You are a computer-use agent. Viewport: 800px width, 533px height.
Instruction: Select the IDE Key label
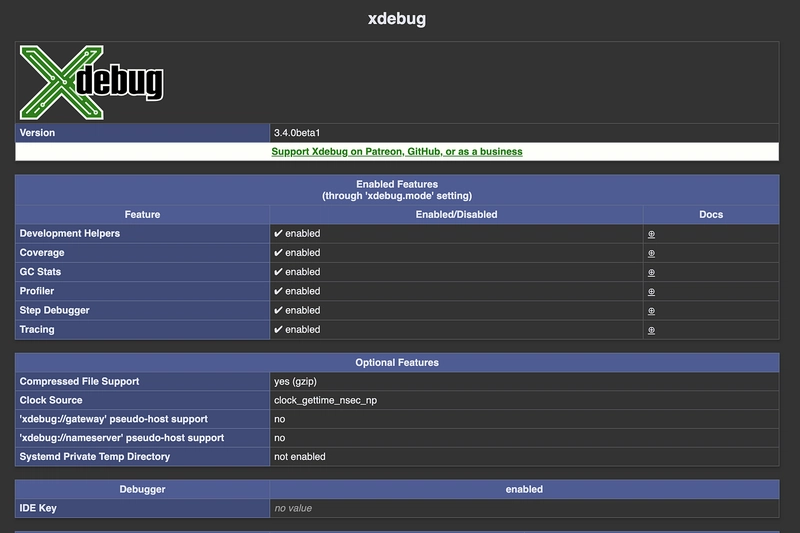[x=142, y=509]
